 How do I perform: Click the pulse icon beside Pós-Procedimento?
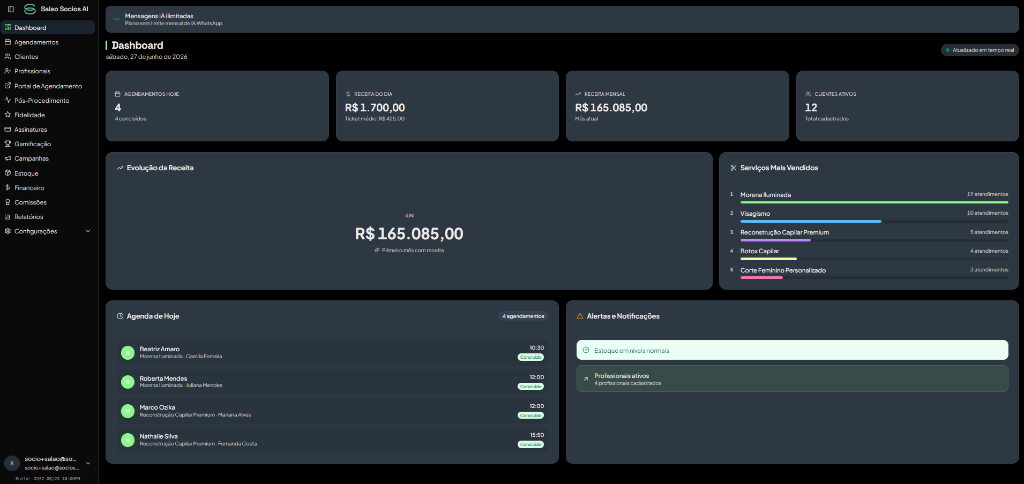pos(8,101)
